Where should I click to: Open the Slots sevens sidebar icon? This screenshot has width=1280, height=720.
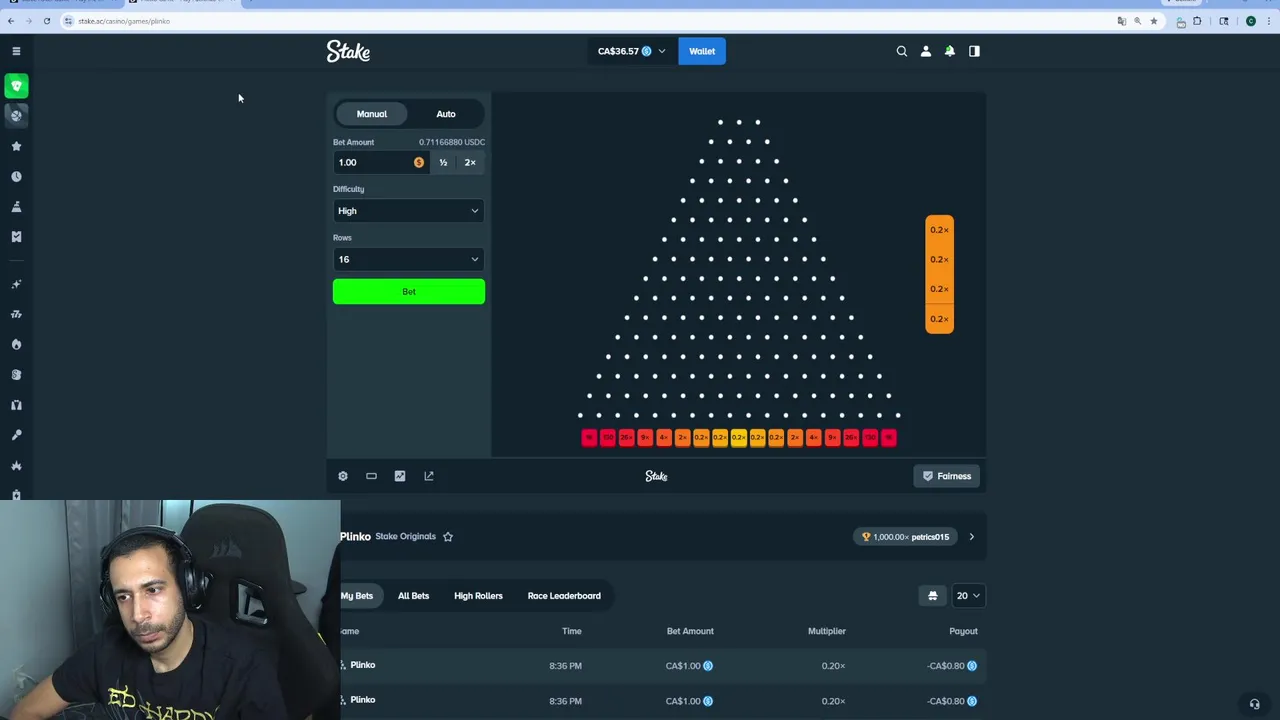[16, 314]
